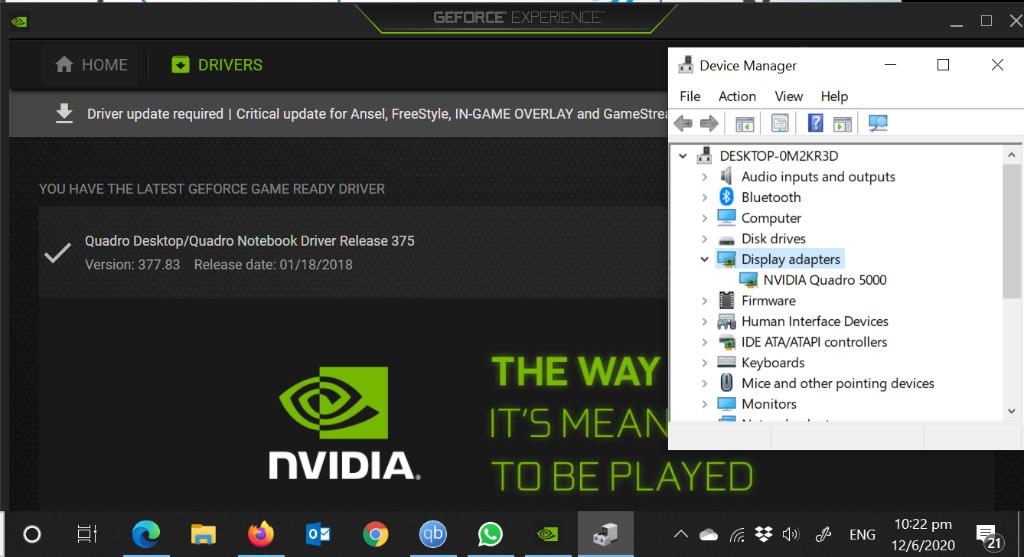The width and height of the screenshot is (1024, 557).
Task: Launch Microsoft Edge from the taskbar
Action: [146, 535]
